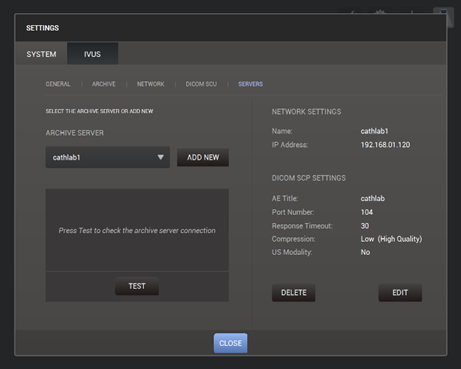Open the cathlab1 archive server dropdown
This screenshot has height=369, width=461.
click(108, 157)
